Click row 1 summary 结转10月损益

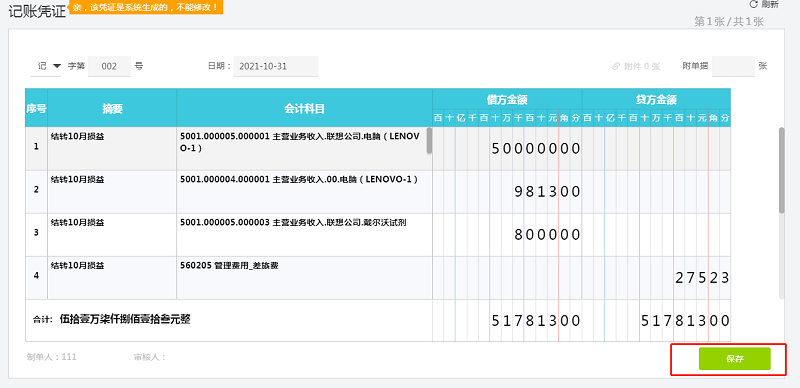(78, 136)
